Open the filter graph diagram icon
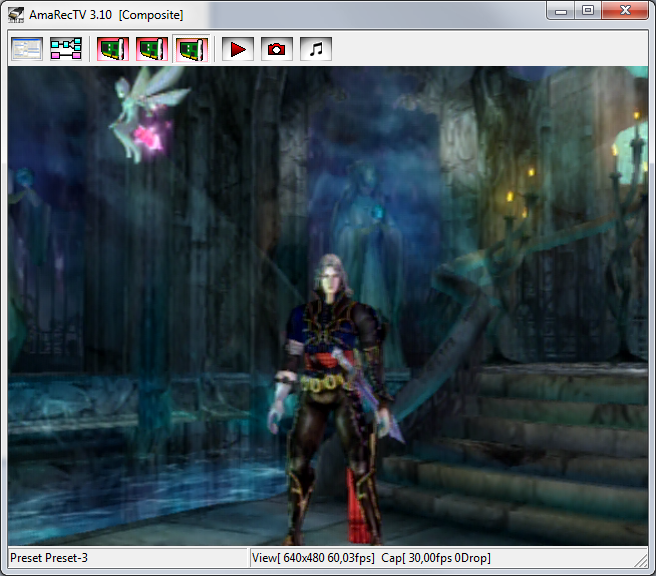656x576 pixels. (x=66, y=49)
